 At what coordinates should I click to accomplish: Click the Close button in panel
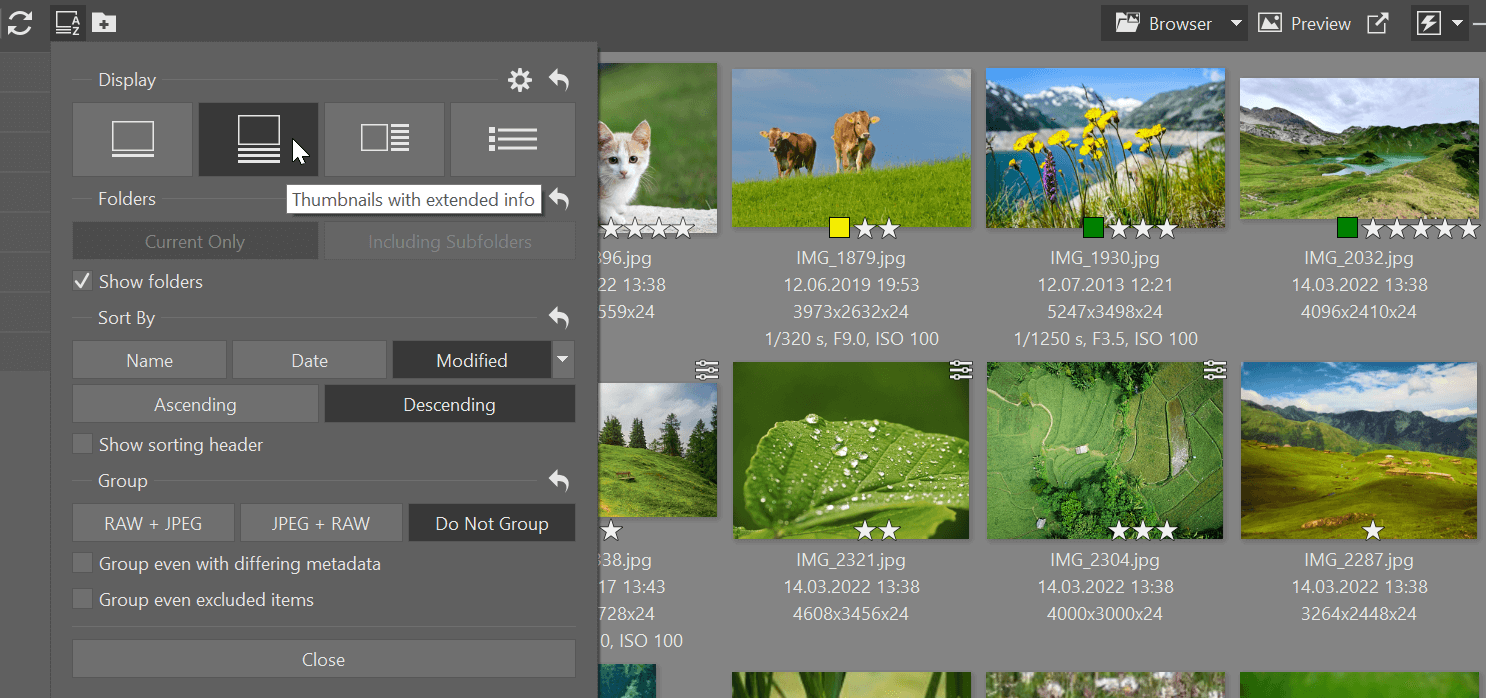pos(323,660)
